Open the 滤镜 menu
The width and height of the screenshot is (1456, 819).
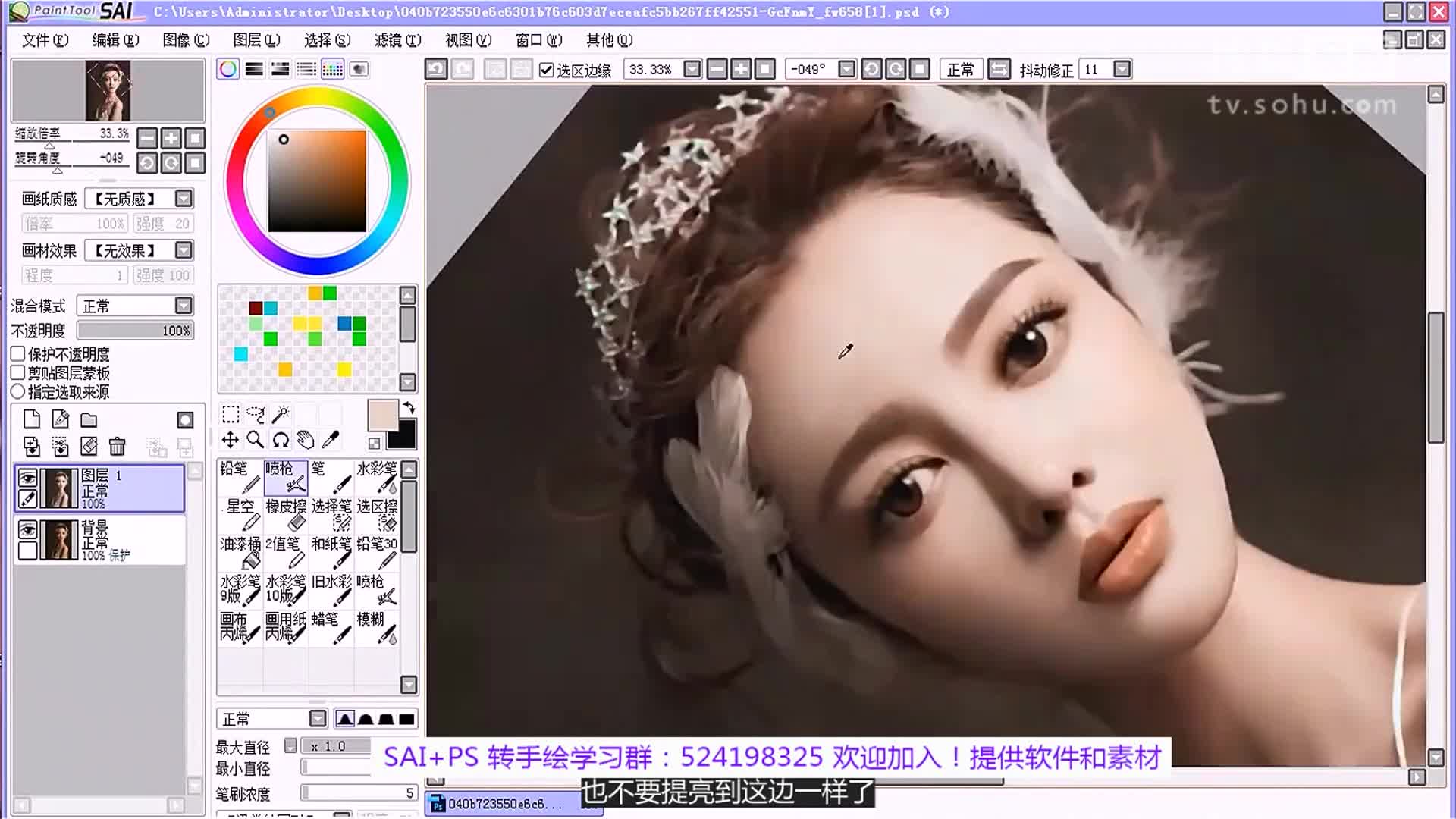pos(397,41)
